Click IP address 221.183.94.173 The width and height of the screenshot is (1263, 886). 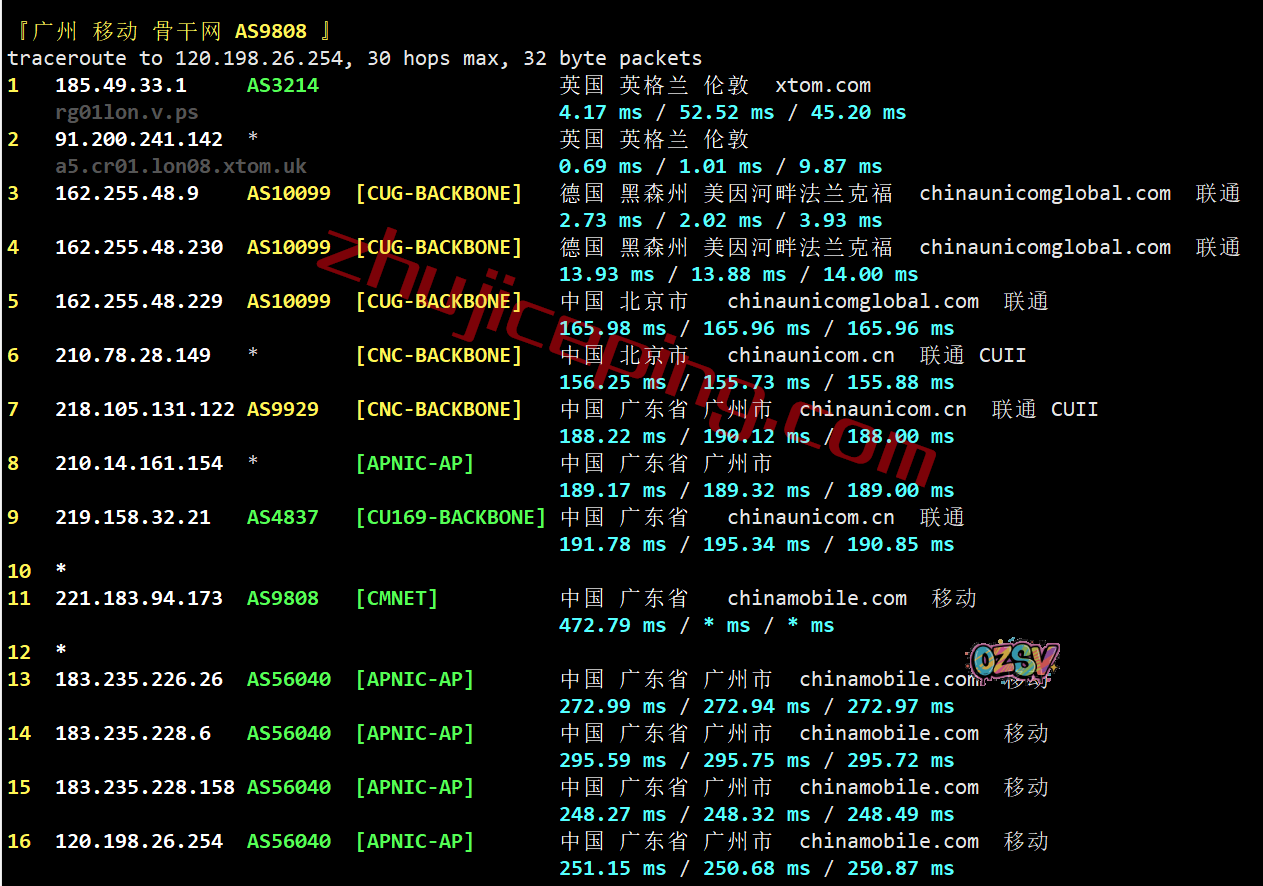138,599
